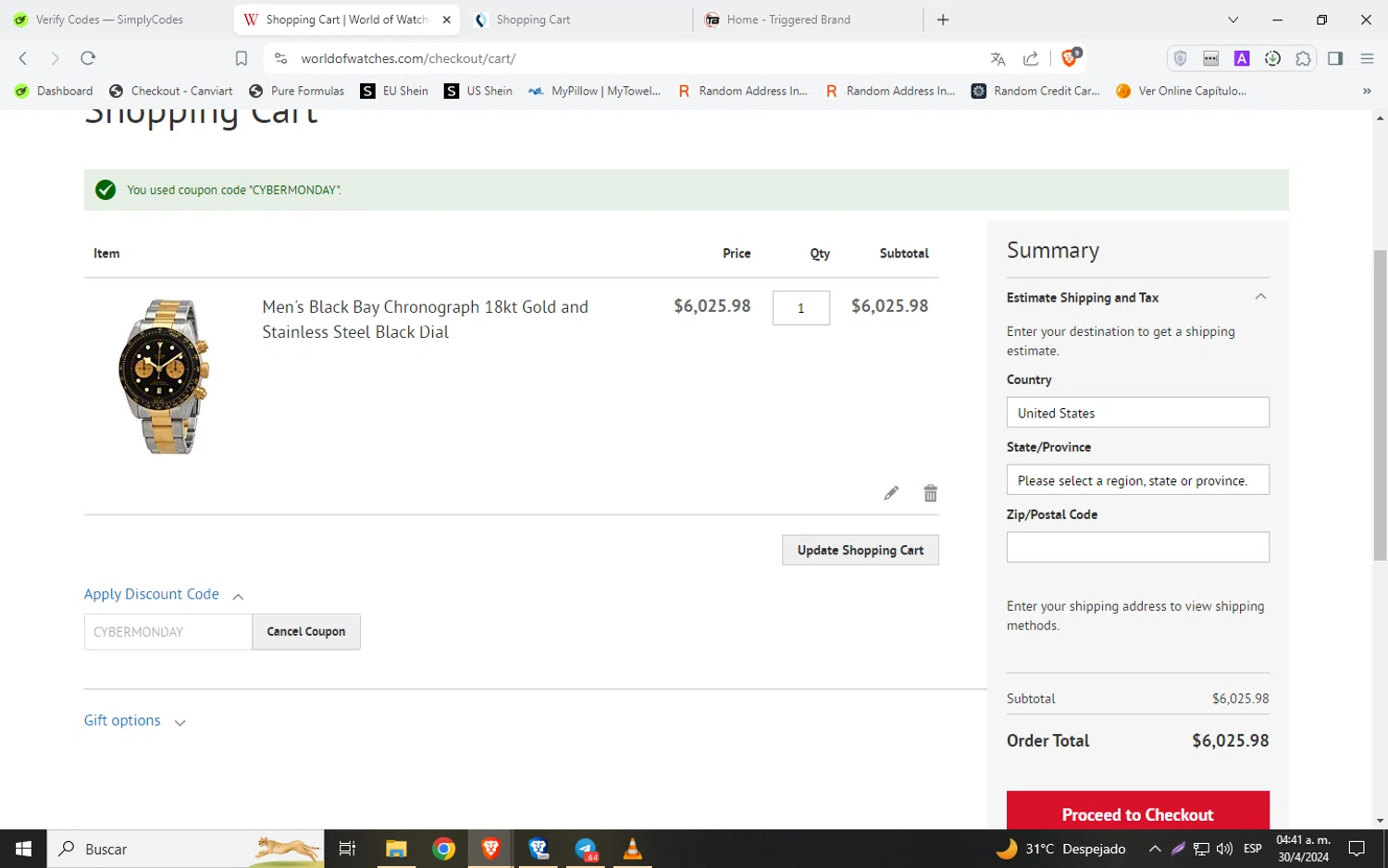Click Proceed to Checkout
The width and height of the screenshot is (1388, 868).
click(1138, 812)
